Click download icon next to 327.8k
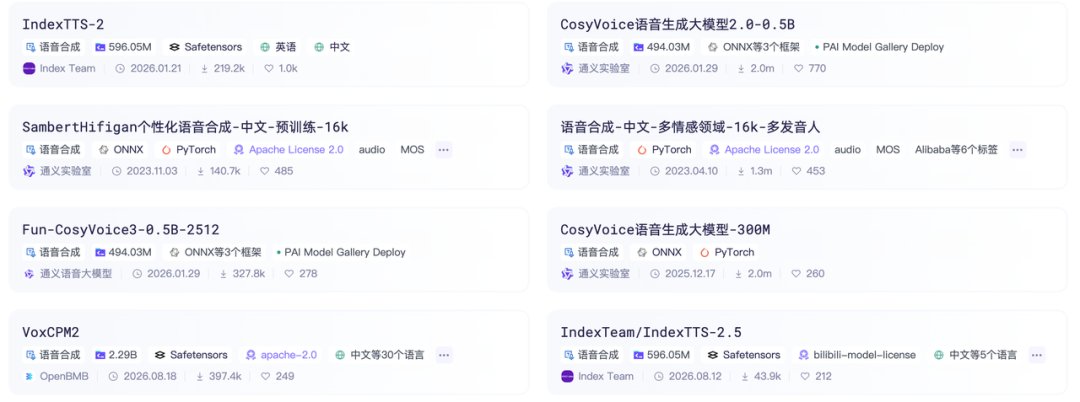Viewport: 1080px width, 402px height. point(224,273)
